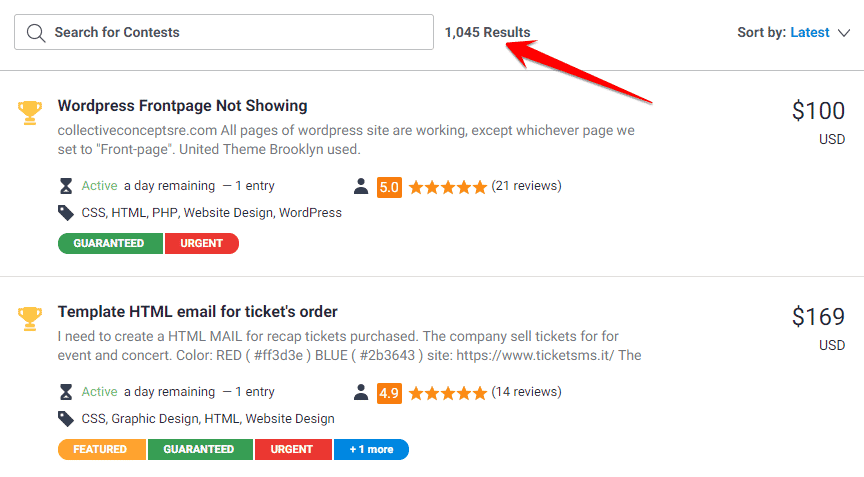Viewport: 864px width, 477px height.
Task: Click tag icon next to CSS, Graphic Design skills
Action: [66, 419]
